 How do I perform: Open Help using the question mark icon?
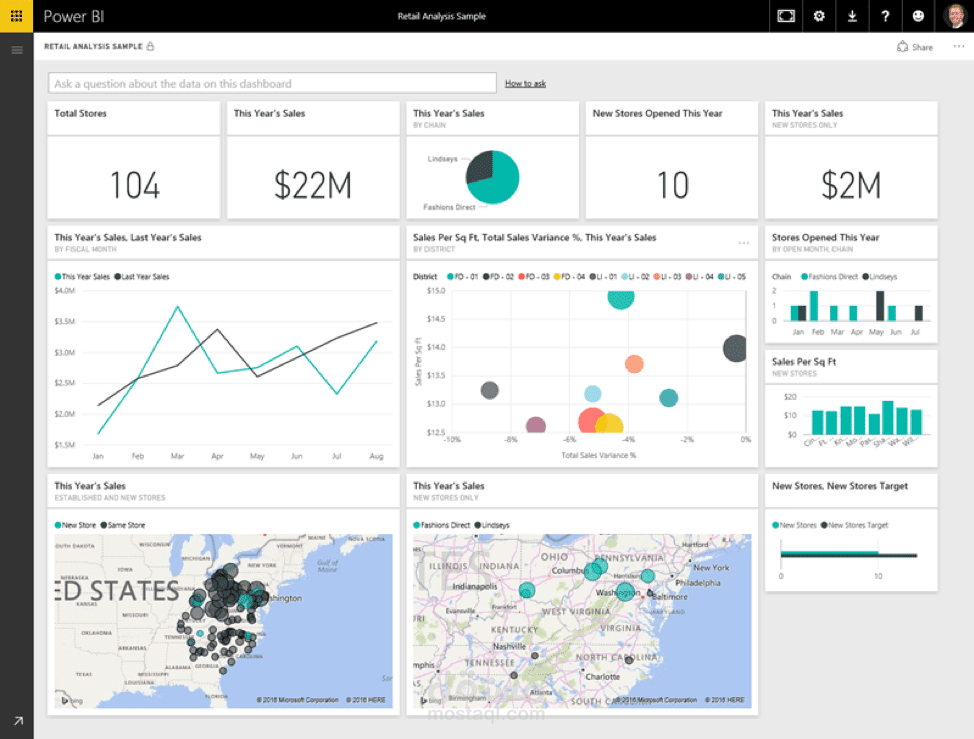point(886,16)
